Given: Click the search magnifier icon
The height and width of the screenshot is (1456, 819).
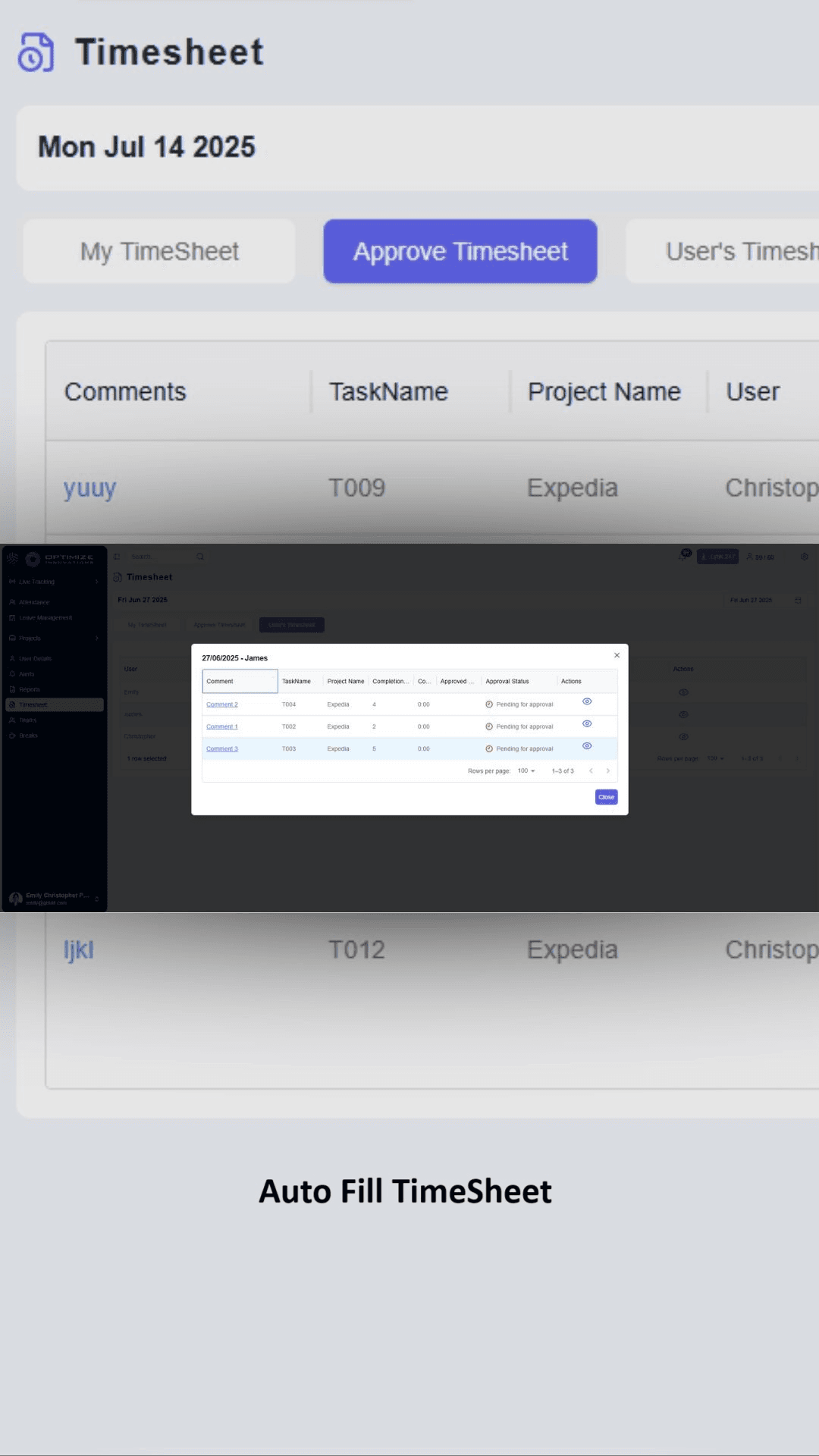Looking at the screenshot, I should point(200,557).
